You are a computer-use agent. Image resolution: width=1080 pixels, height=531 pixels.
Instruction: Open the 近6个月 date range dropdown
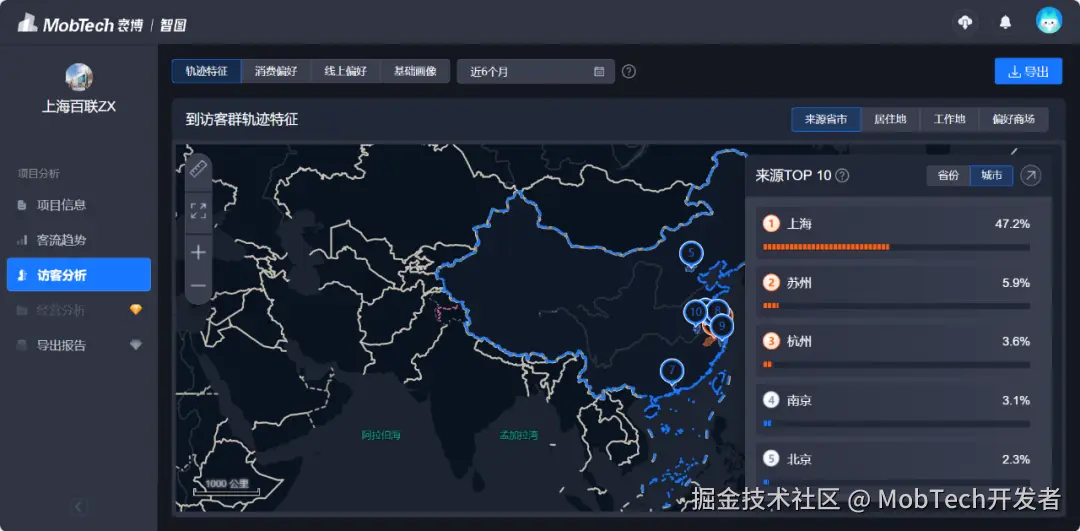click(535, 71)
